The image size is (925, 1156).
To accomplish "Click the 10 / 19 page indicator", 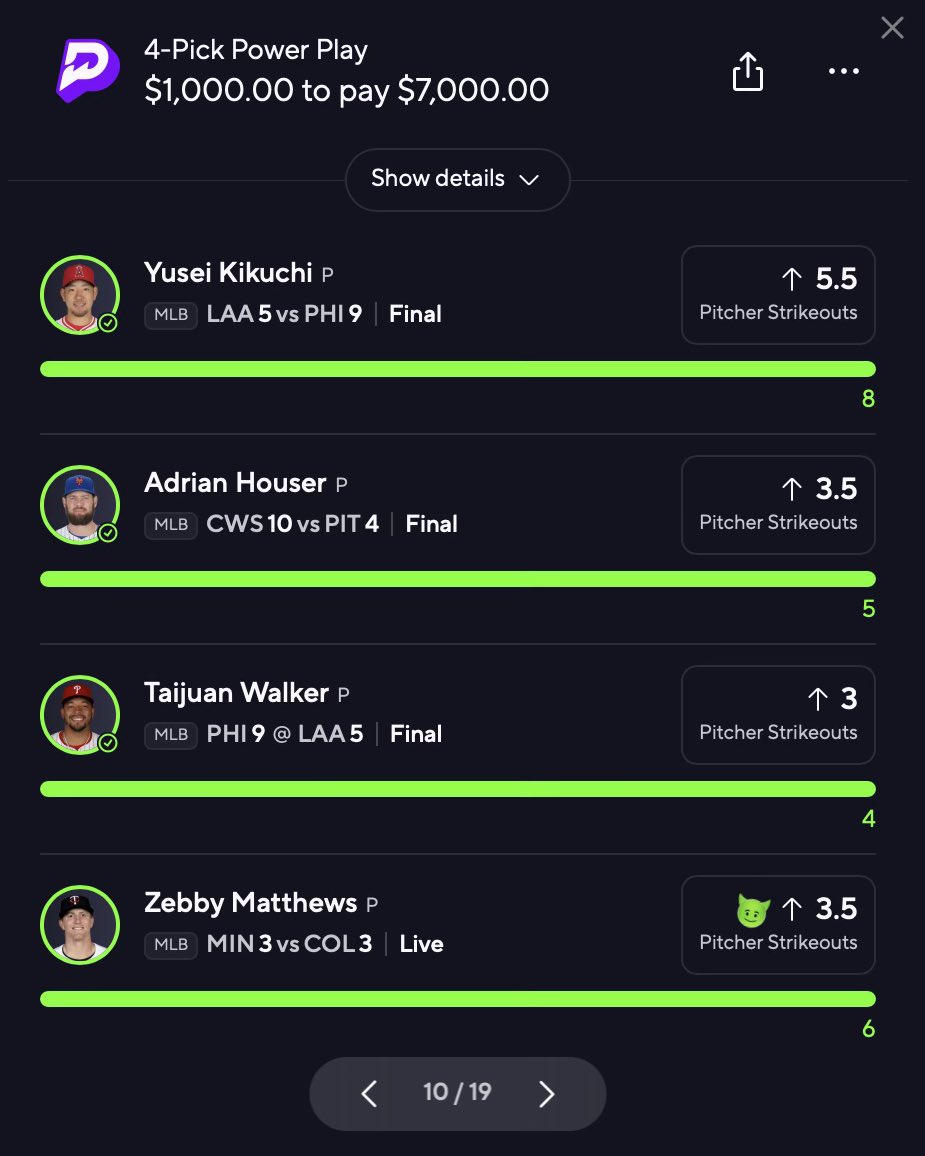I will click(x=457, y=1092).
